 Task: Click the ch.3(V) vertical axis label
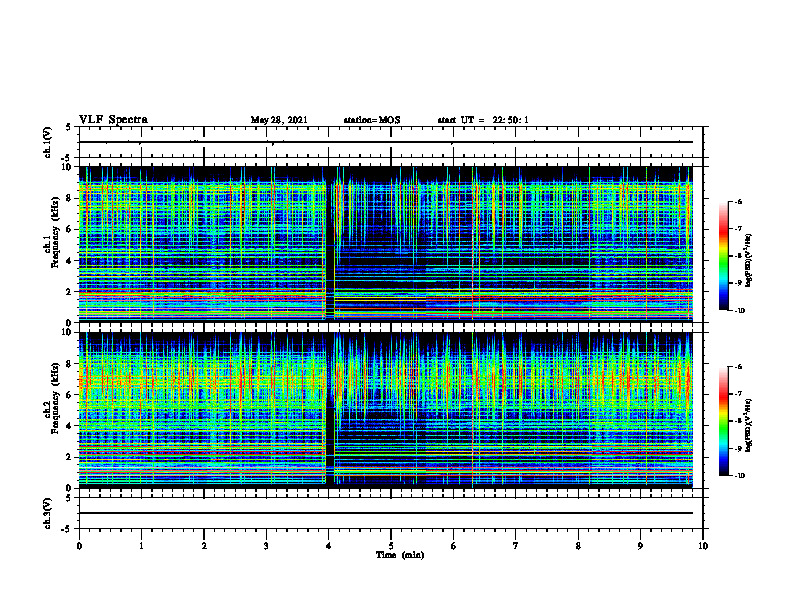(47, 513)
